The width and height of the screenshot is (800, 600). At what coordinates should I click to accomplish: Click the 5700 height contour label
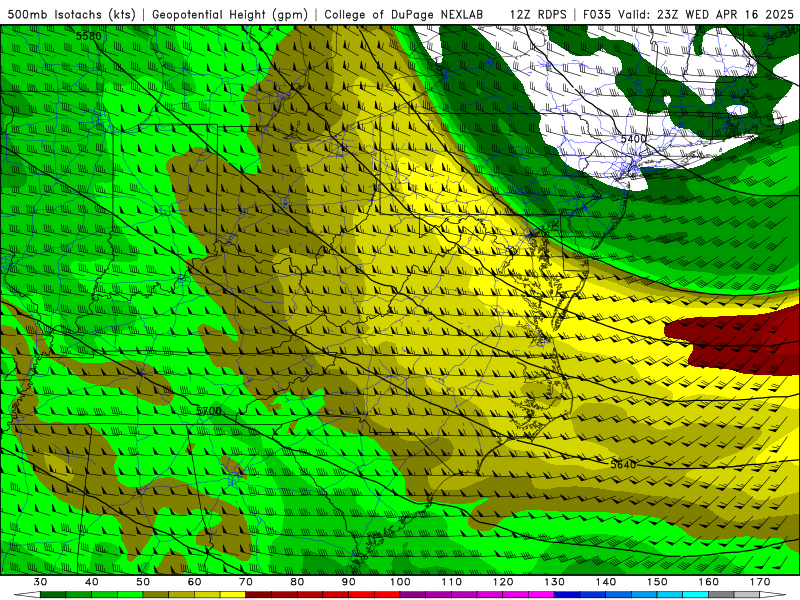tap(209, 411)
